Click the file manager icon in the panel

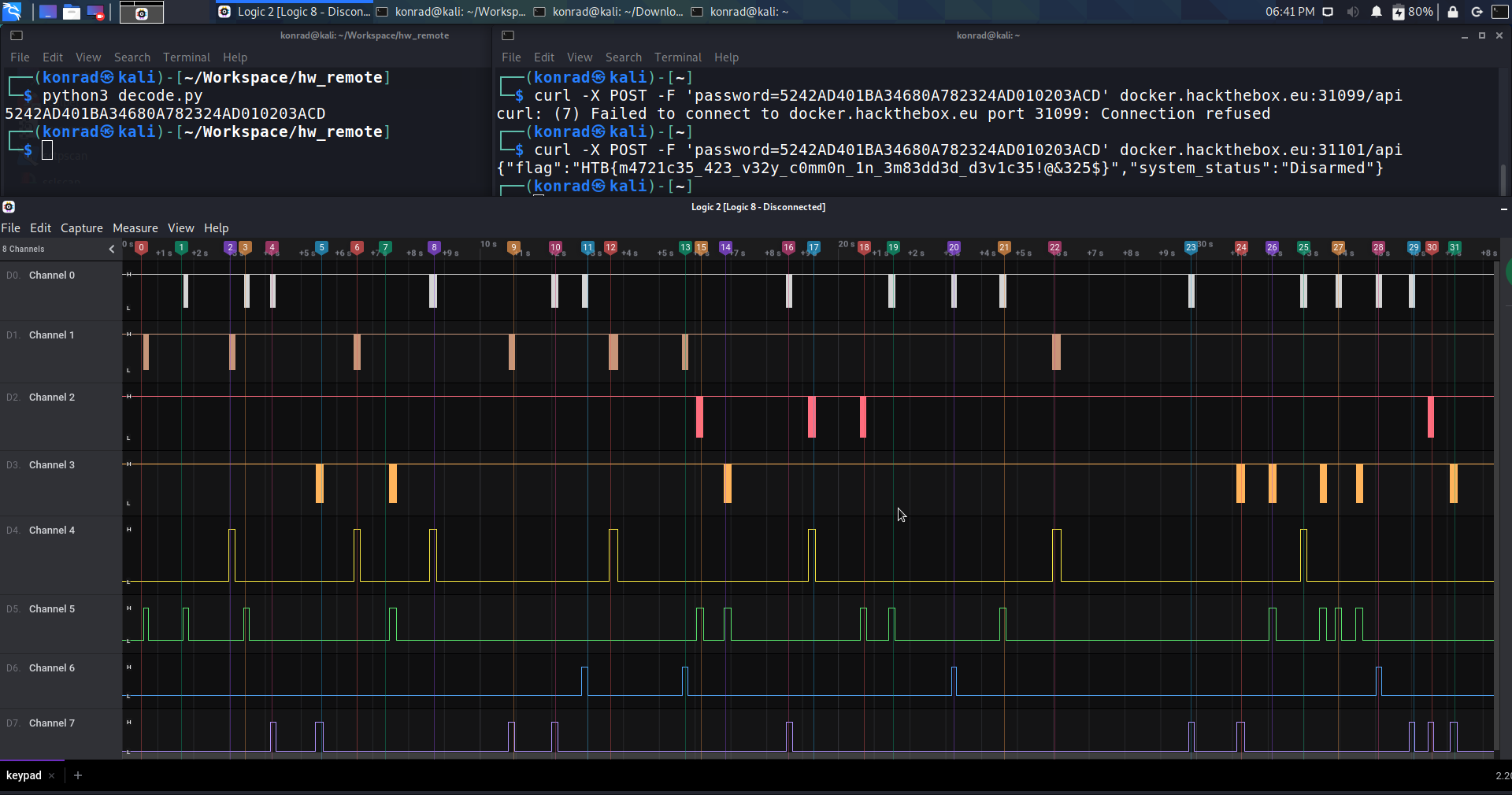(72, 12)
